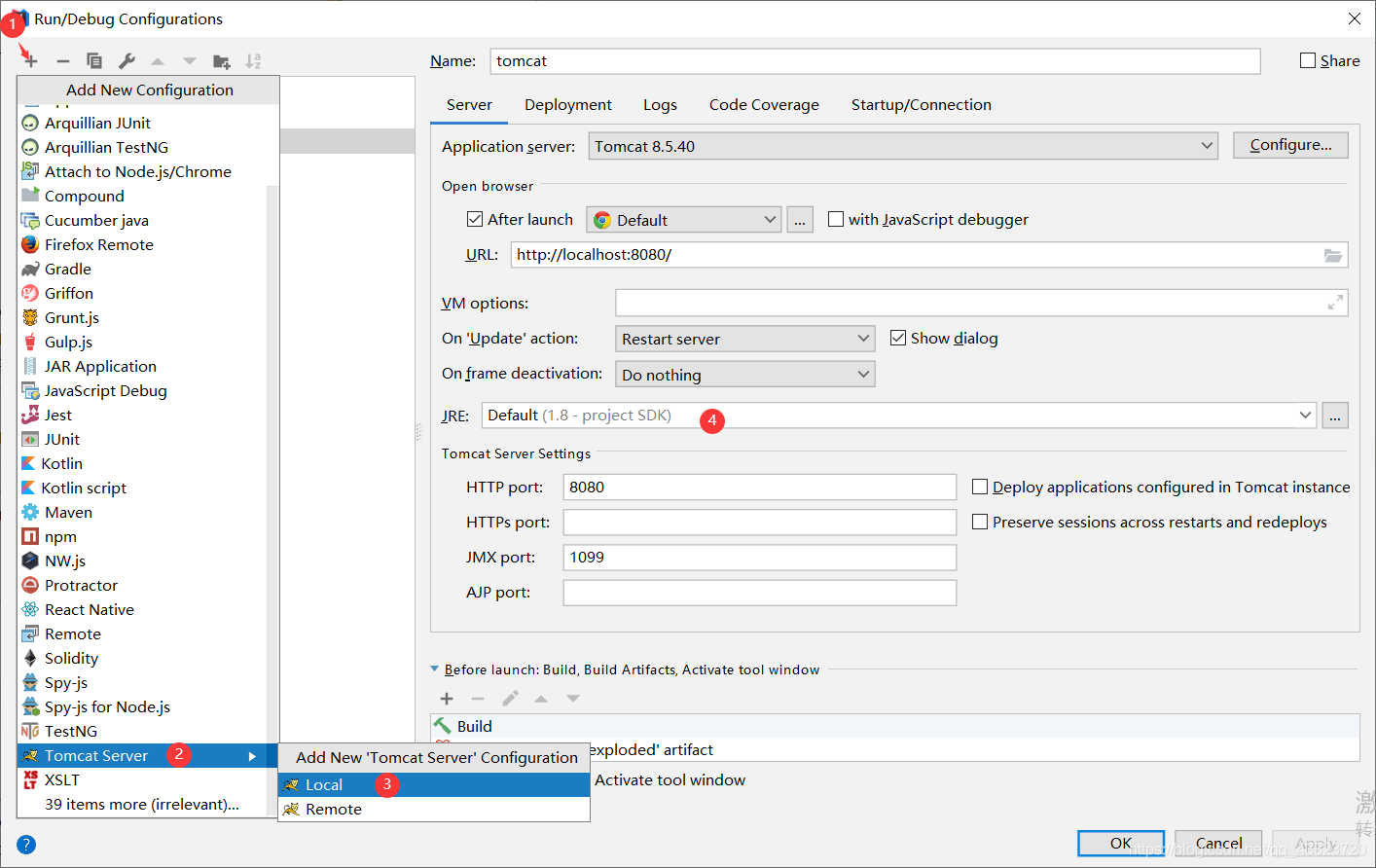
Task: Choose Remote Tomcat Server option
Action: pyautogui.click(x=434, y=810)
